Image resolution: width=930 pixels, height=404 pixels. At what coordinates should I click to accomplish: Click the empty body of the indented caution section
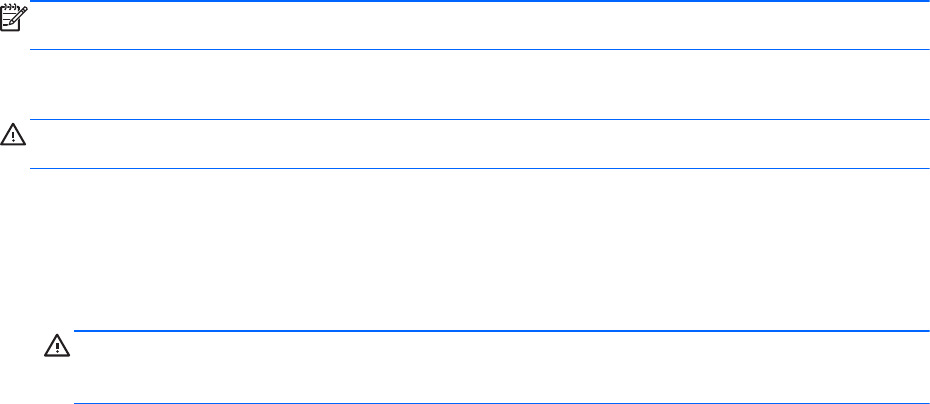click(502, 367)
